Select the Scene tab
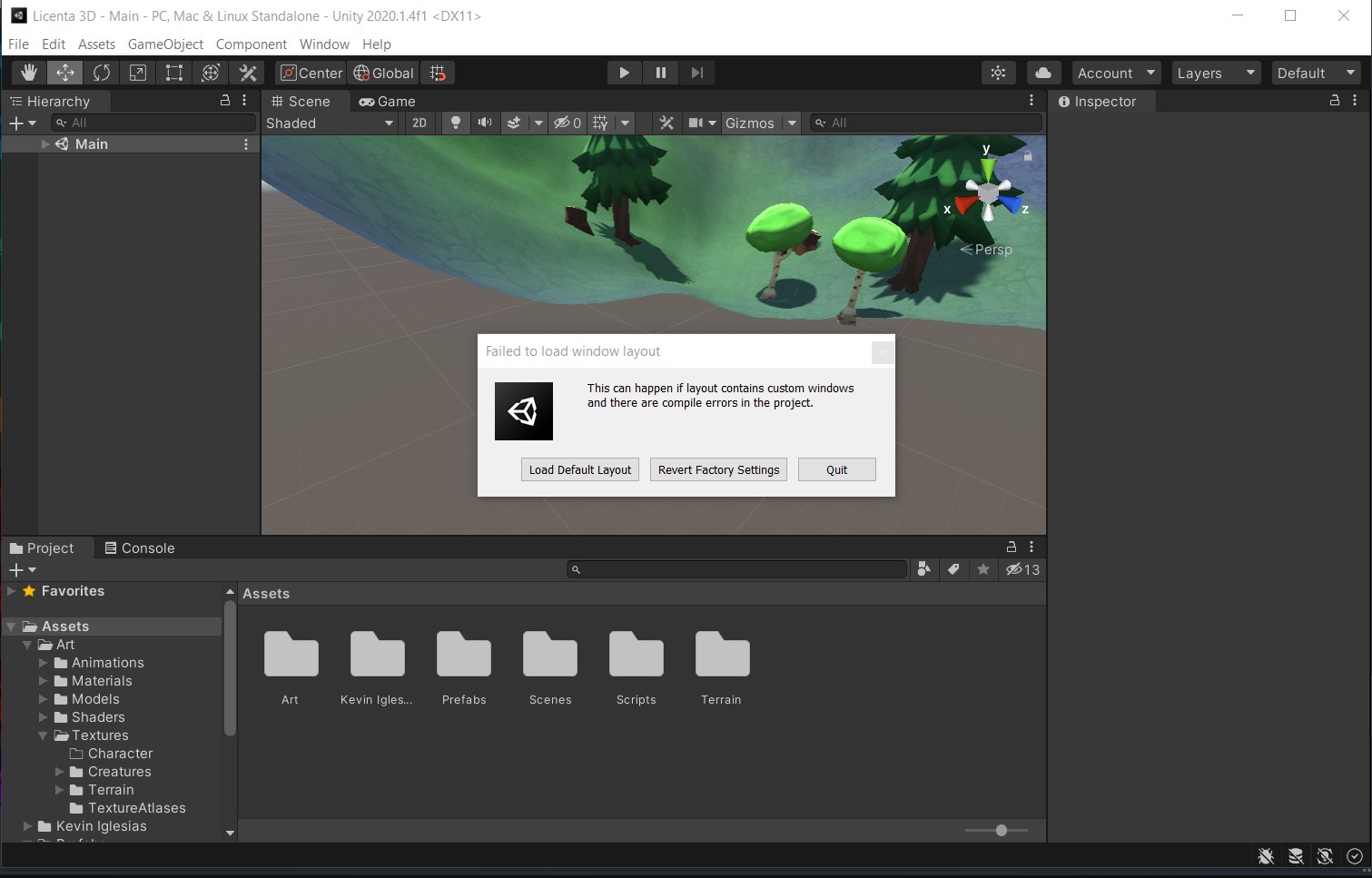 click(x=301, y=102)
